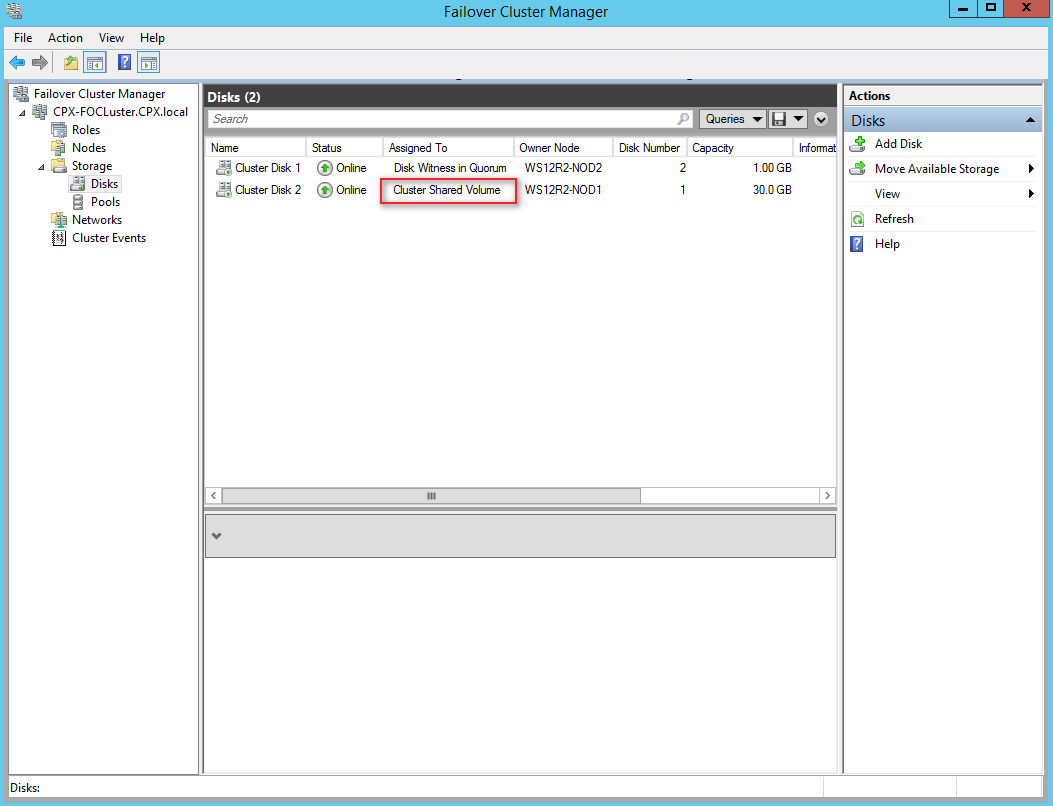Image resolution: width=1053 pixels, height=806 pixels.
Task: Toggle the Show/Hide Console Tree icon
Action: (x=95, y=63)
